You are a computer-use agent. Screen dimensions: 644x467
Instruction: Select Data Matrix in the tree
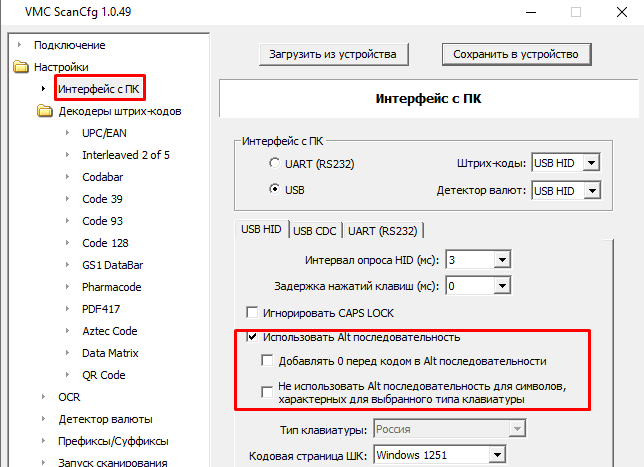[110, 353]
